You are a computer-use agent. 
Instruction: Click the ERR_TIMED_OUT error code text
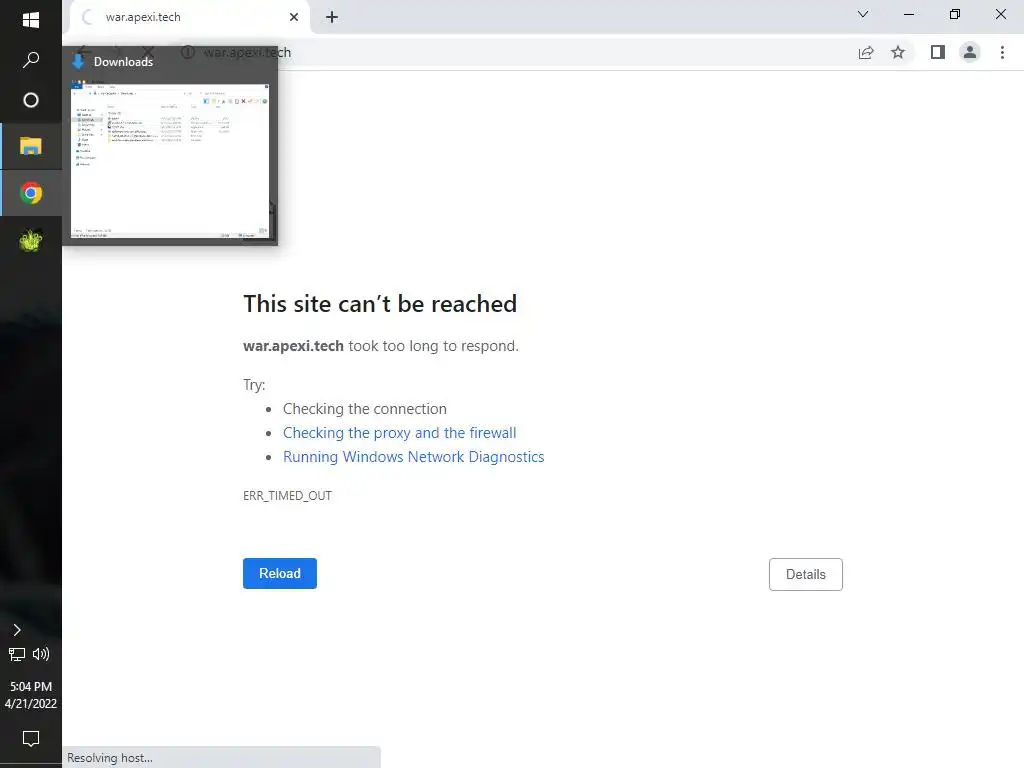(287, 496)
